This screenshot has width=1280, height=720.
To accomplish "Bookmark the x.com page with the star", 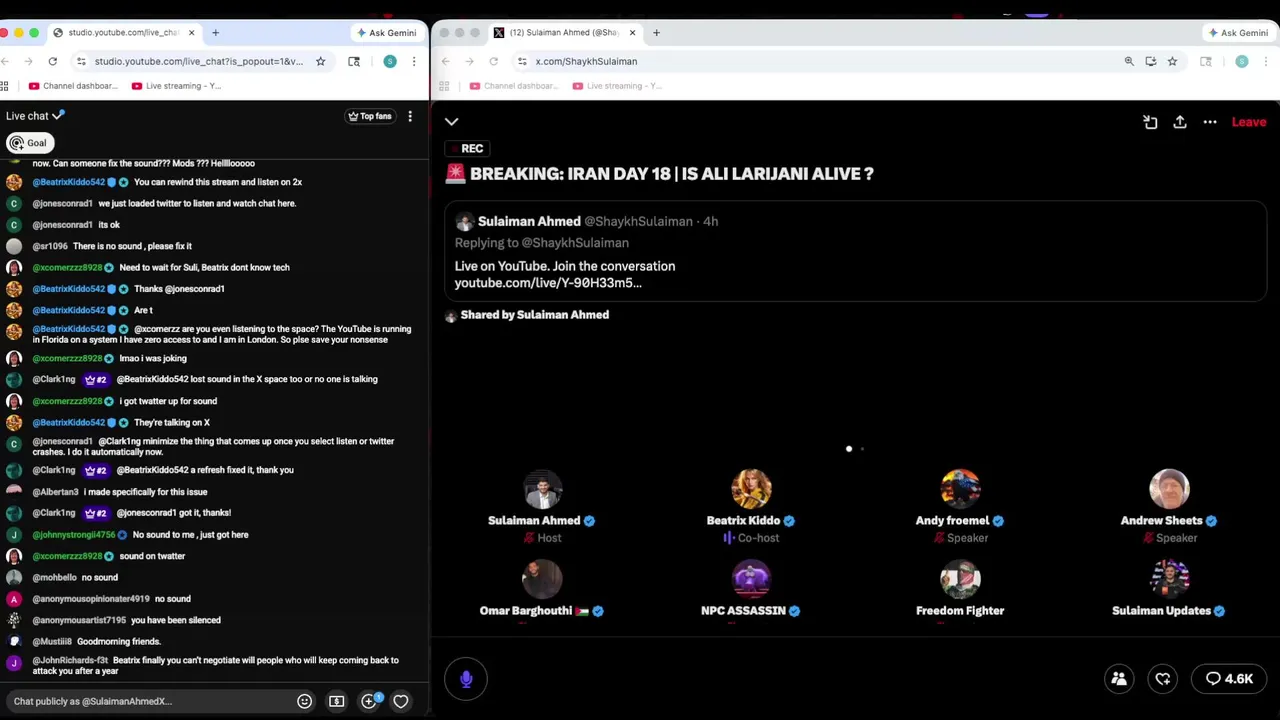I will 1172,61.
